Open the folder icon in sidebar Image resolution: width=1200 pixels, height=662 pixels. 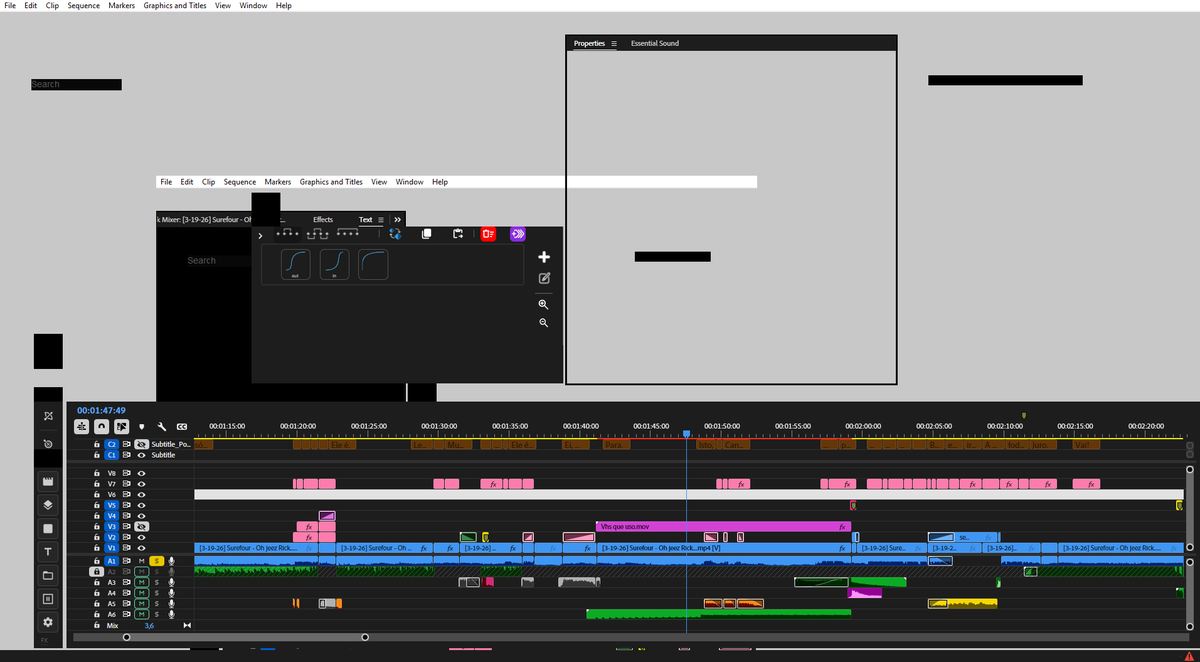[x=47, y=576]
